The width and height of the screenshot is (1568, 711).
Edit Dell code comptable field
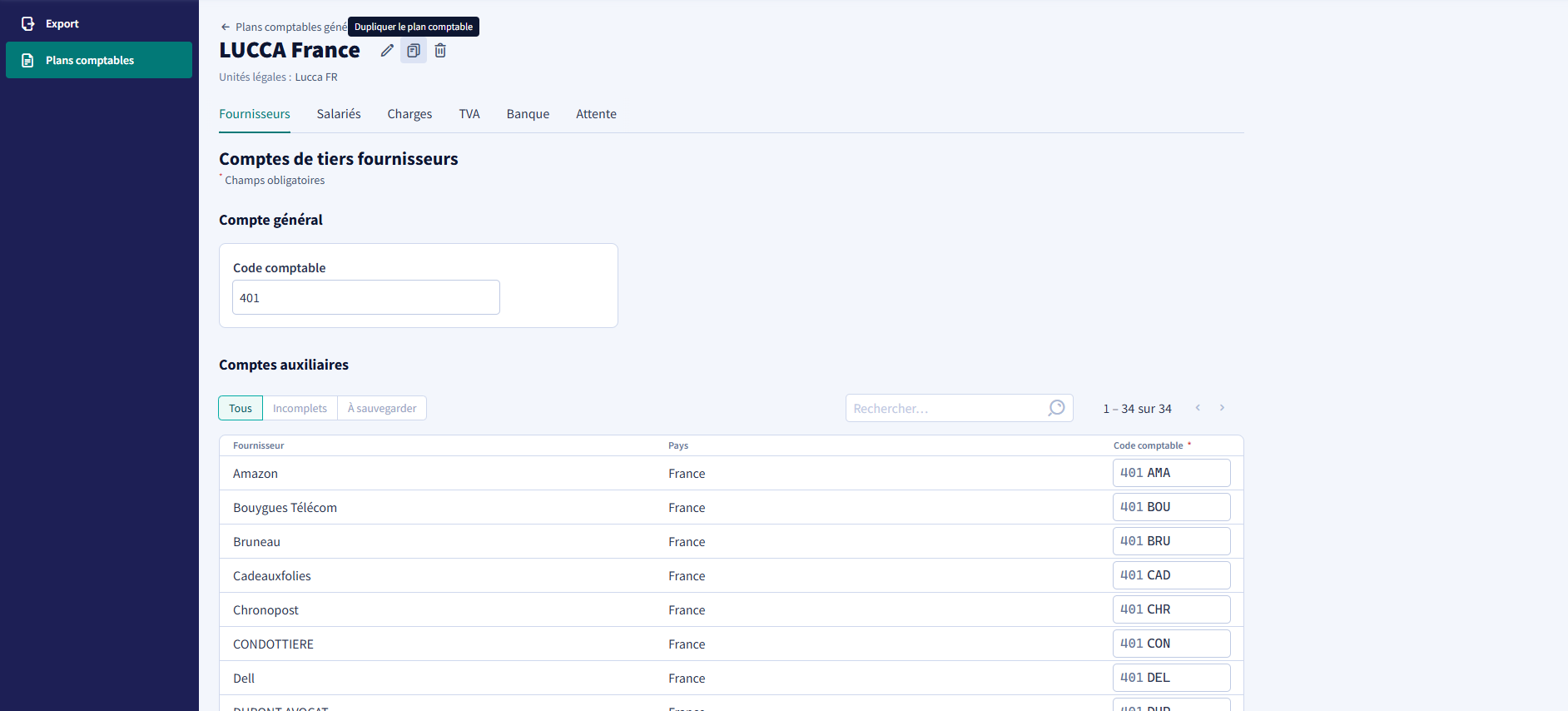point(1172,678)
